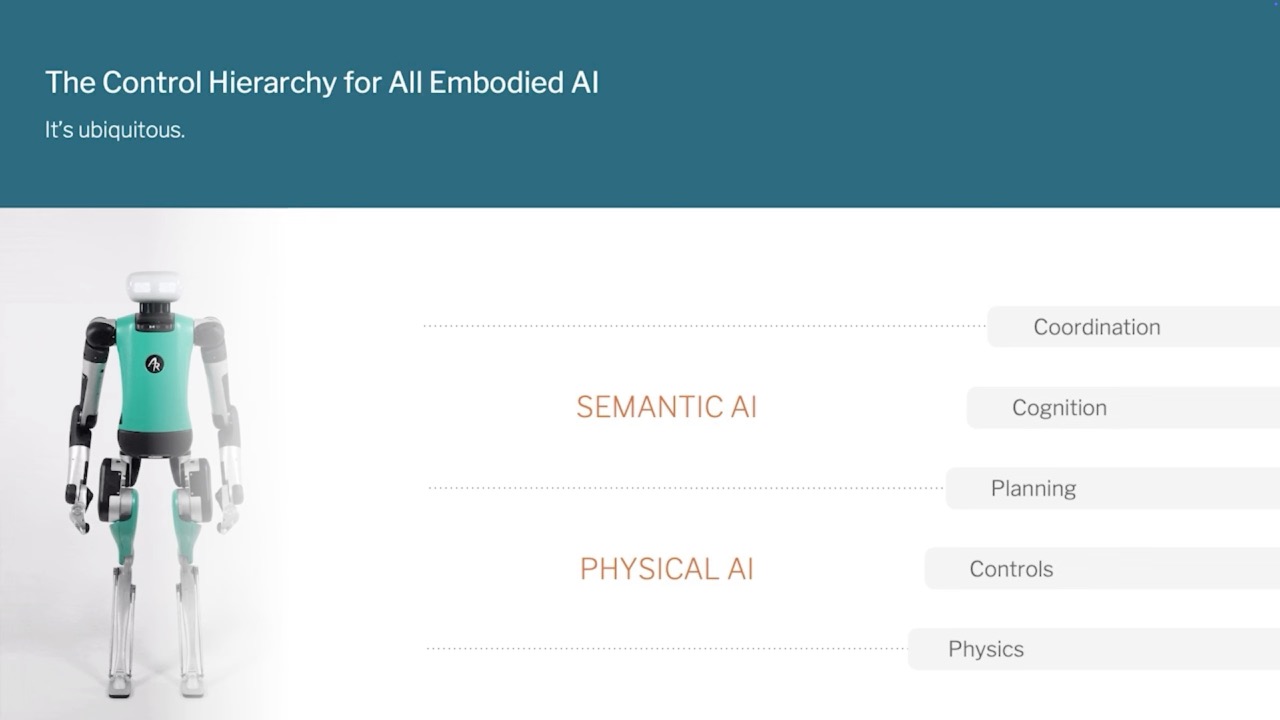Click the PHYSICAL AI heading
Screen dimensions: 1280x720
[666, 569]
